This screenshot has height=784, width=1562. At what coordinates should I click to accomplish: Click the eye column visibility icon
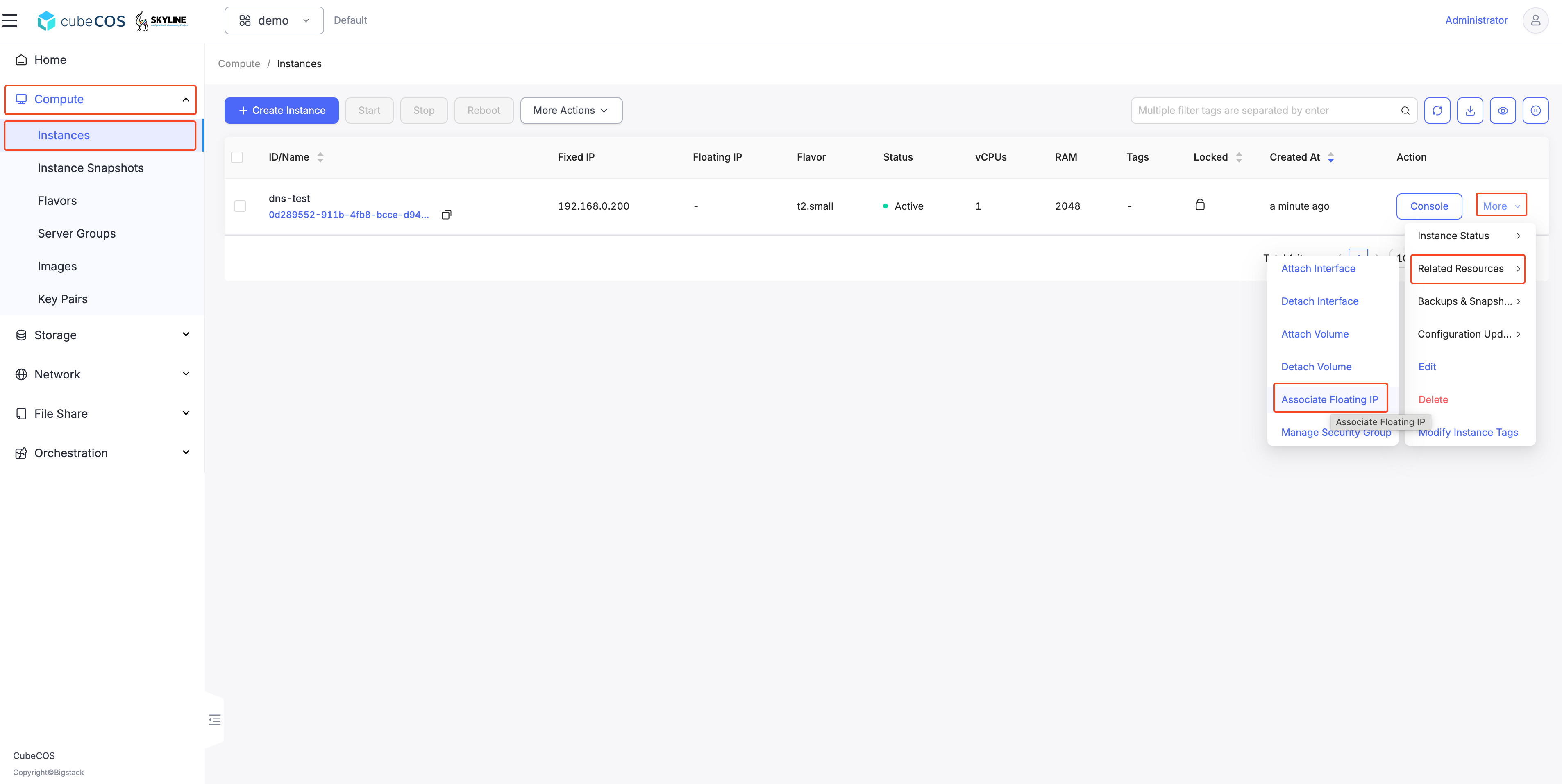tap(1503, 110)
